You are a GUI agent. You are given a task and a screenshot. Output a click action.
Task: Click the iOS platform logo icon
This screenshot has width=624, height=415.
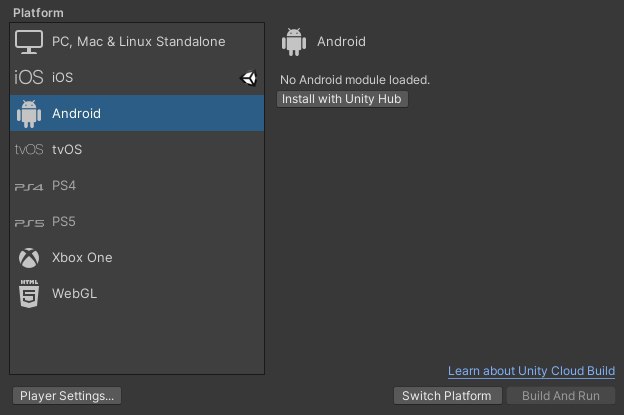[29, 77]
